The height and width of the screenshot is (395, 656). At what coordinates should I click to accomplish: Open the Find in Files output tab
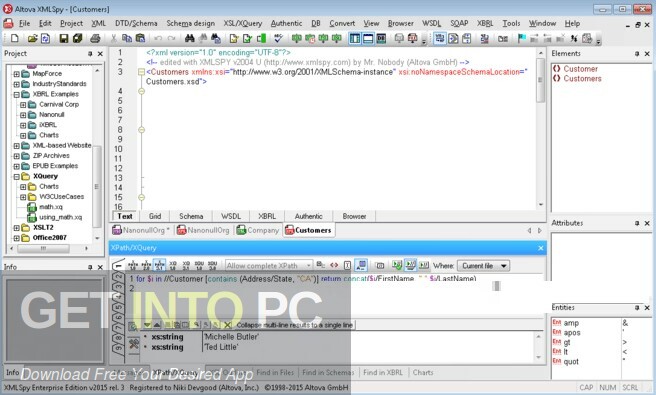(x=275, y=372)
